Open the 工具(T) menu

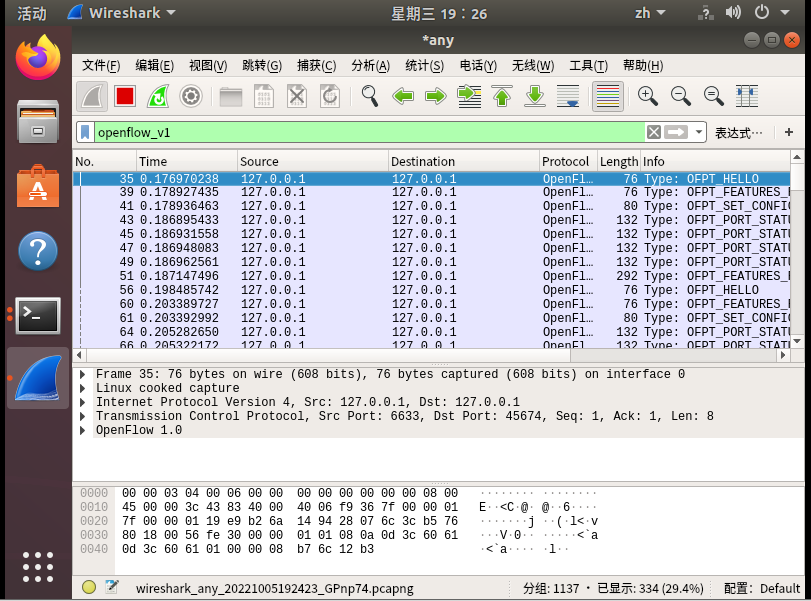[588, 66]
